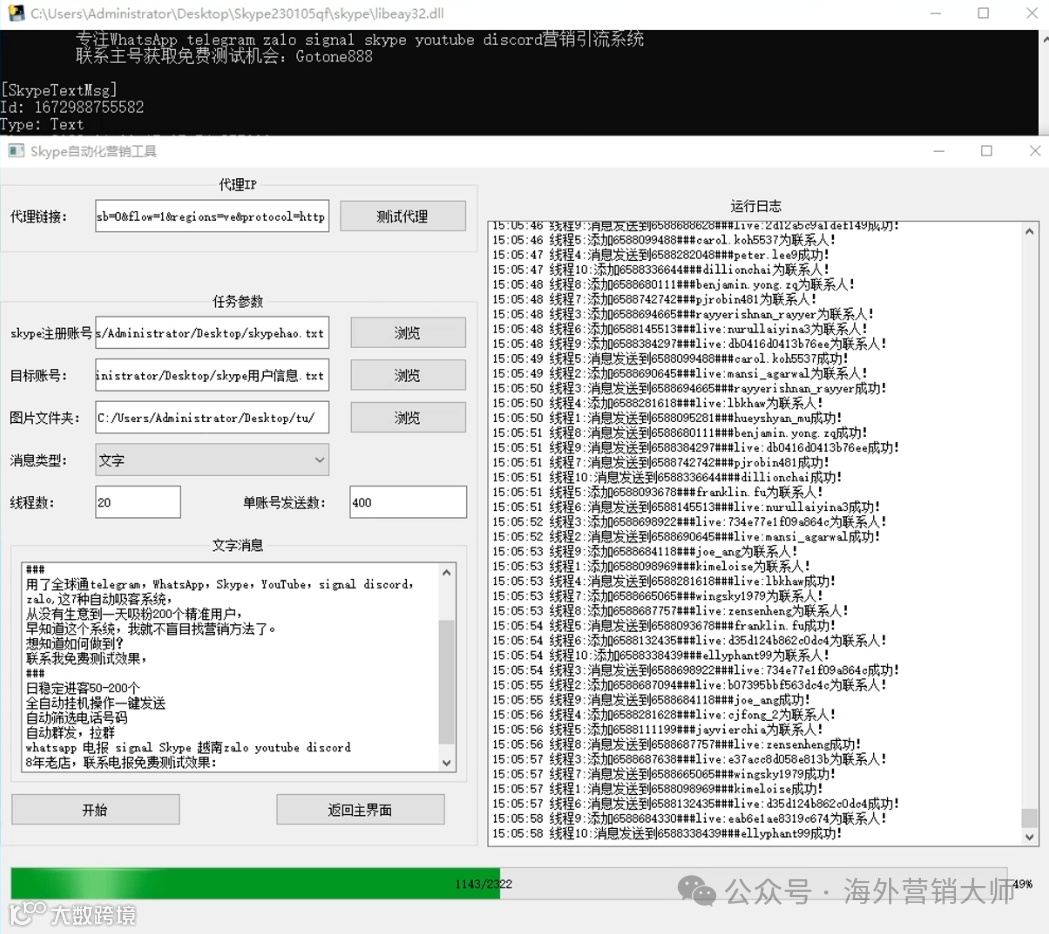The height and width of the screenshot is (934, 1049).
Task: Focus the skype注册账号 path field
Action: click(212, 333)
